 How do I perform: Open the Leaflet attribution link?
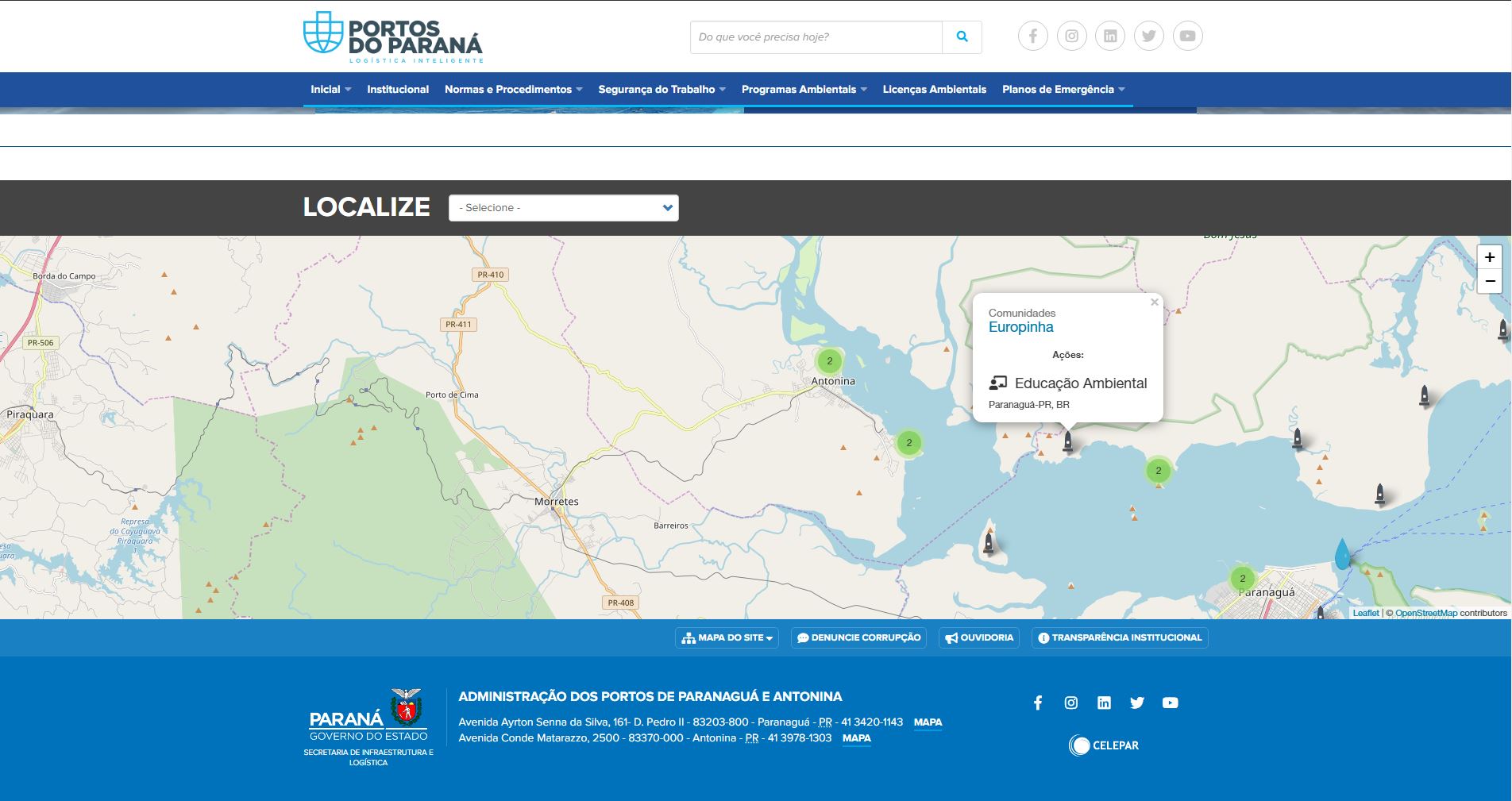(x=1366, y=613)
